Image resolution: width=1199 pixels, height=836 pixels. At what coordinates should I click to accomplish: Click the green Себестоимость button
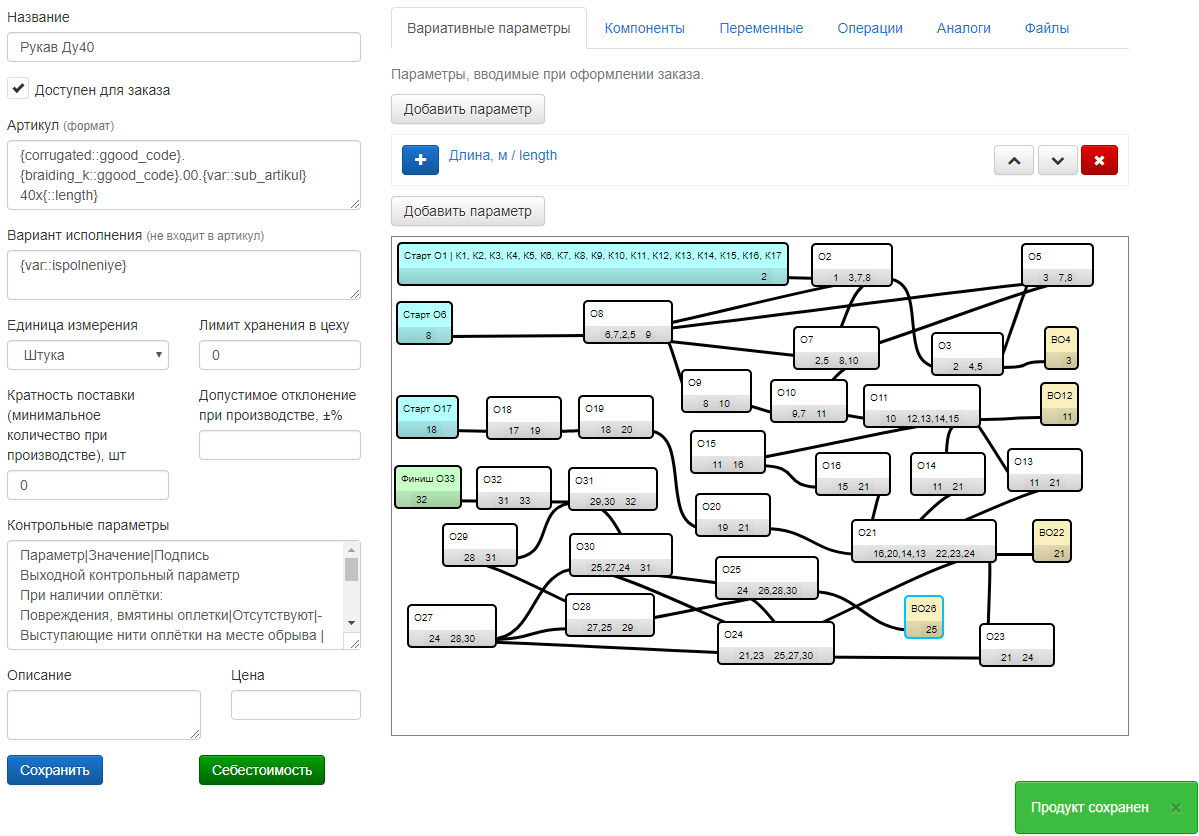point(262,770)
